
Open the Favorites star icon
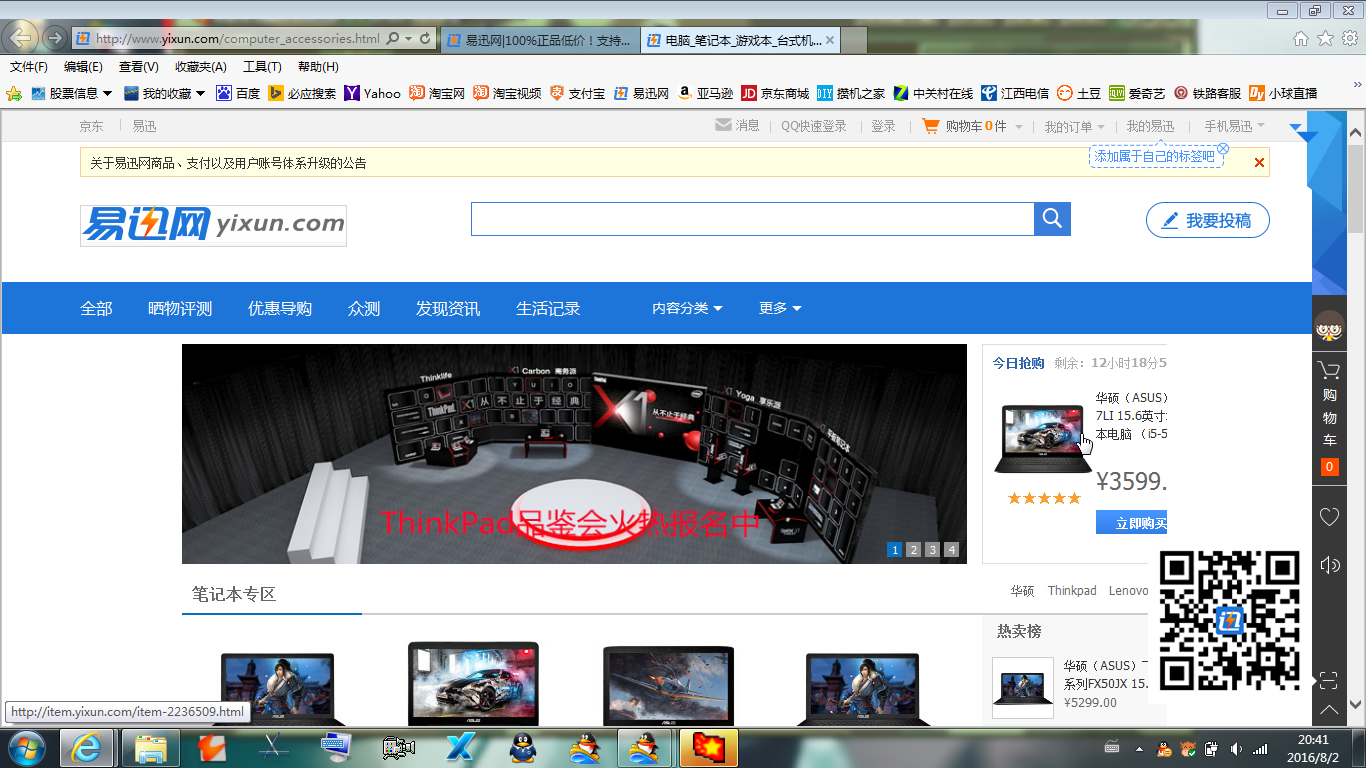(1325, 39)
